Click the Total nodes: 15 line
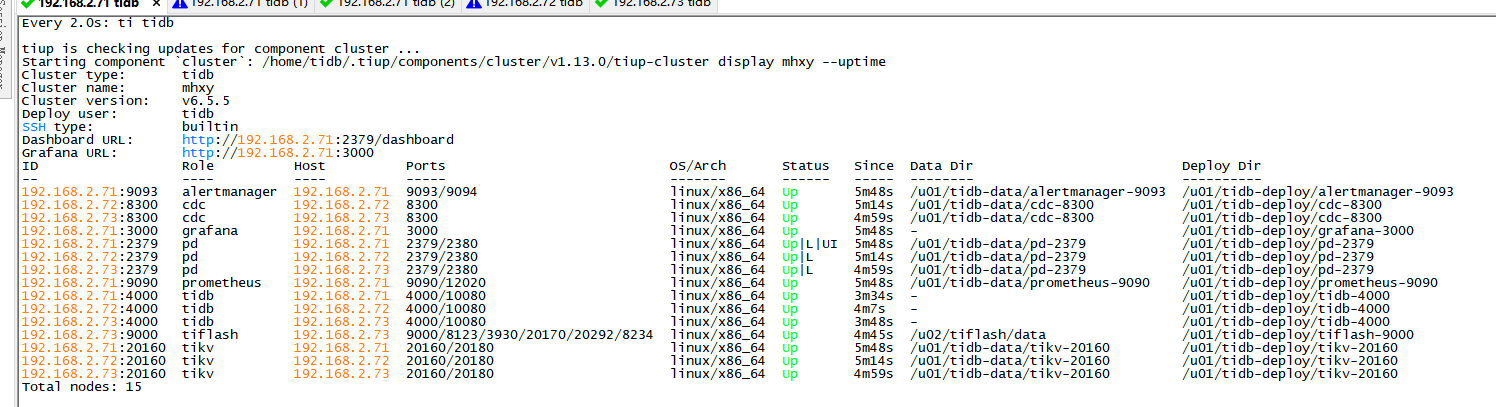Viewport: 1496px width, 407px height. [x=82, y=386]
